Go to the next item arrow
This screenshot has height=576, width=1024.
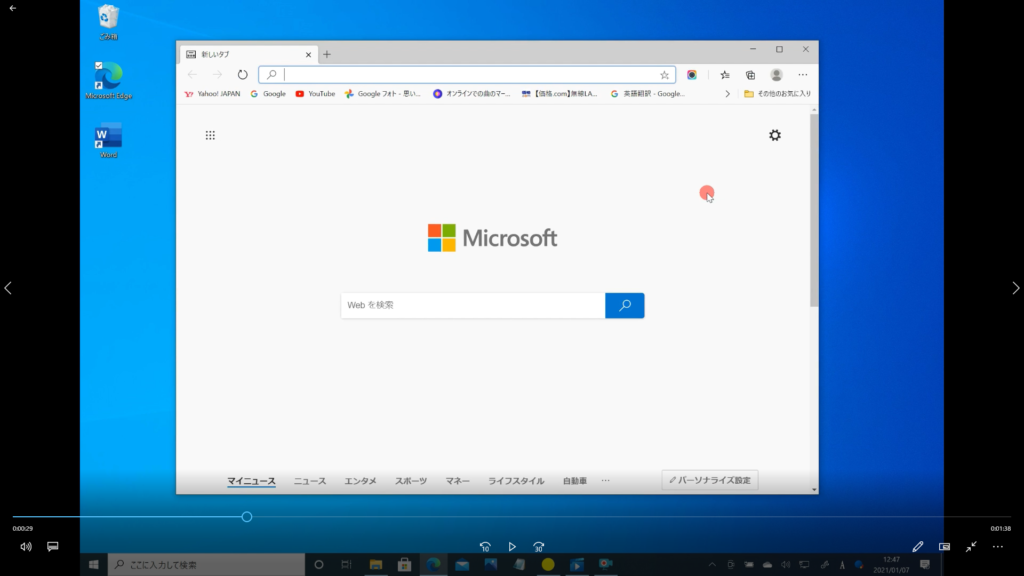pos(1016,288)
